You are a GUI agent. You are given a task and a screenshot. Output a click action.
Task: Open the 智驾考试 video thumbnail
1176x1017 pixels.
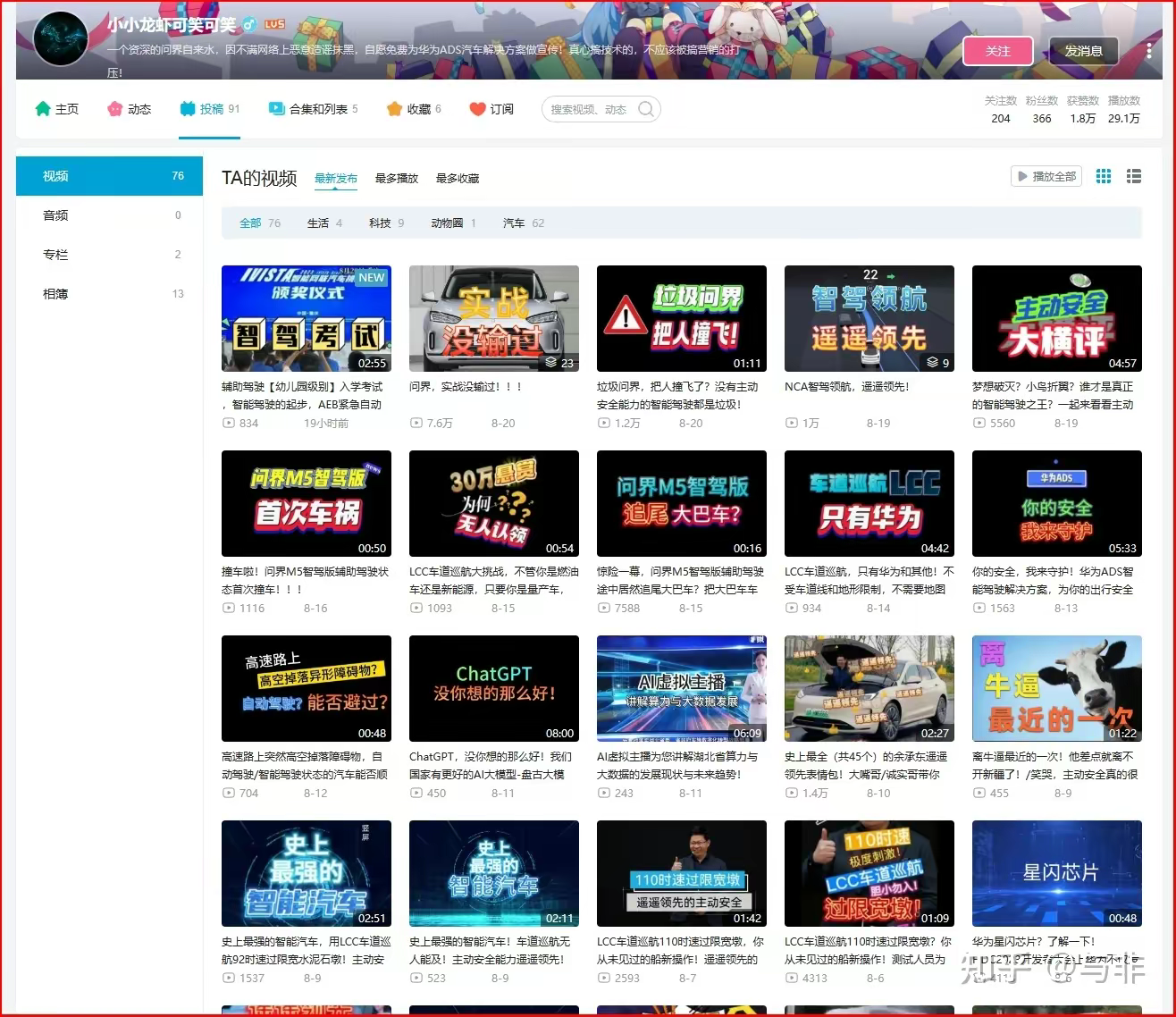[x=307, y=318]
